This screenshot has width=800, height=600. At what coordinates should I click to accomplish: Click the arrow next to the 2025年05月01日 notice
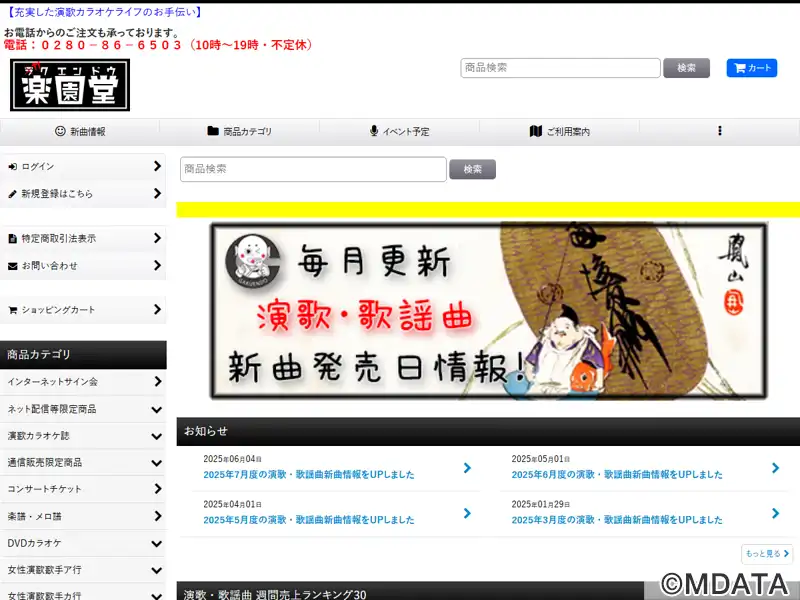click(776, 468)
